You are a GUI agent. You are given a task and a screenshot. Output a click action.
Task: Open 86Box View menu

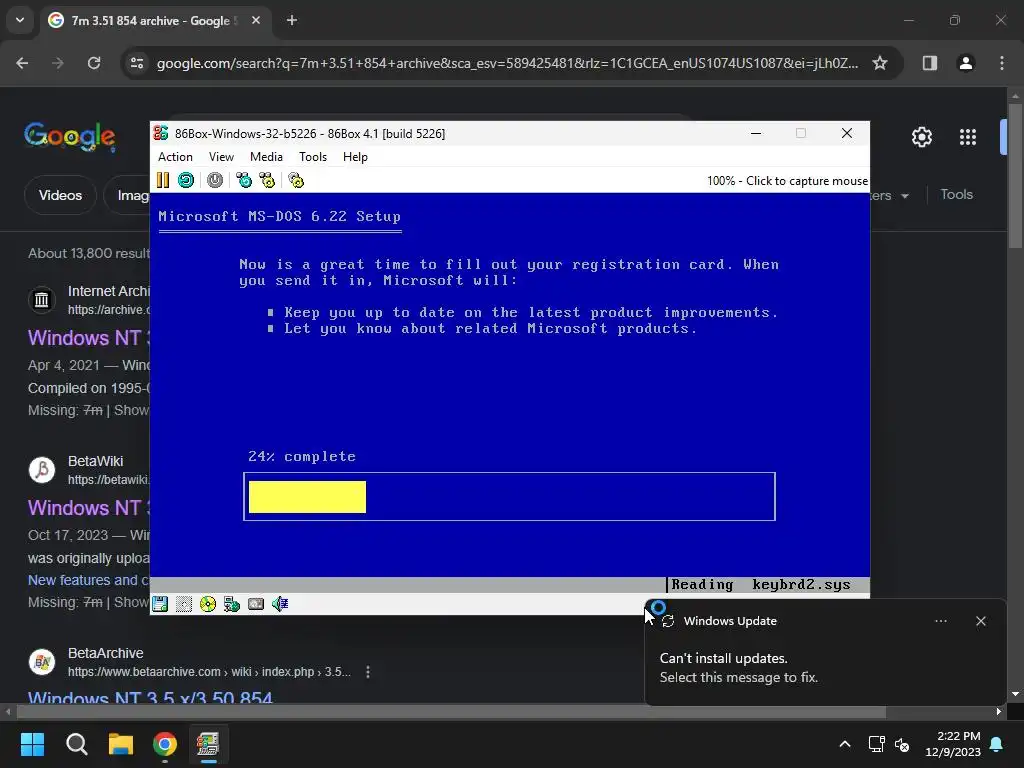coord(221,157)
